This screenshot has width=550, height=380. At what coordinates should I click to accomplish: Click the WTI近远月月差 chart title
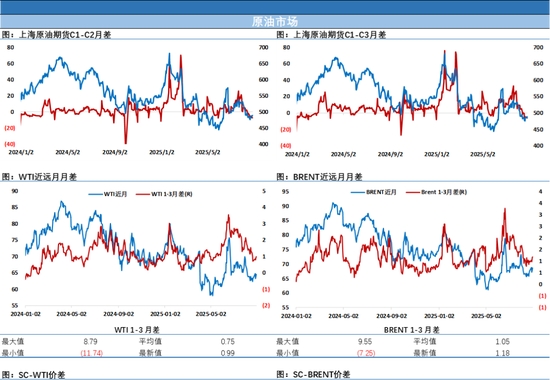click(x=48, y=177)
